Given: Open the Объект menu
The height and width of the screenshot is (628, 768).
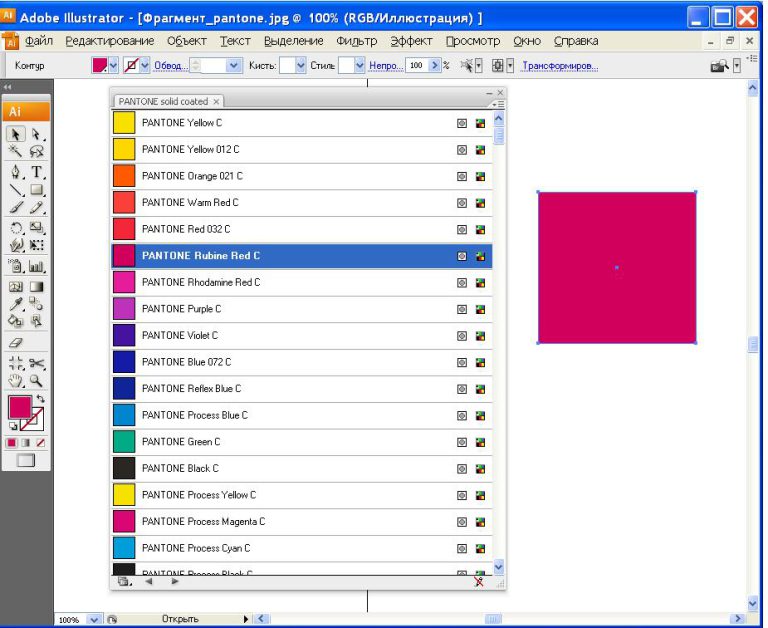Looking at the screenshot, I should (187, 41).
